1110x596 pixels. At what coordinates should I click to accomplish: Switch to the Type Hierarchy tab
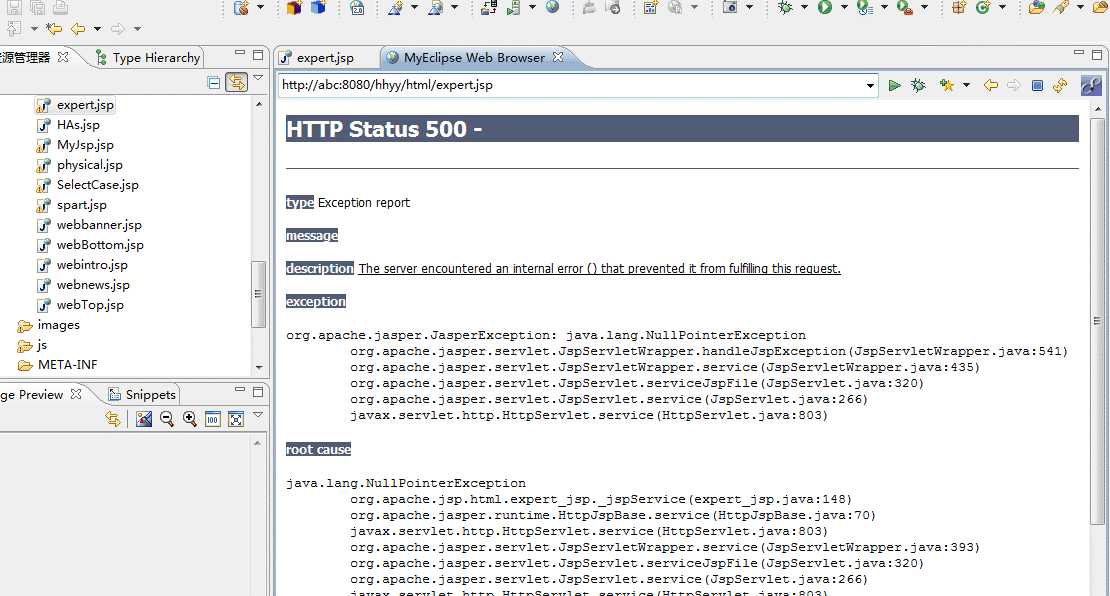click(148, 58)
